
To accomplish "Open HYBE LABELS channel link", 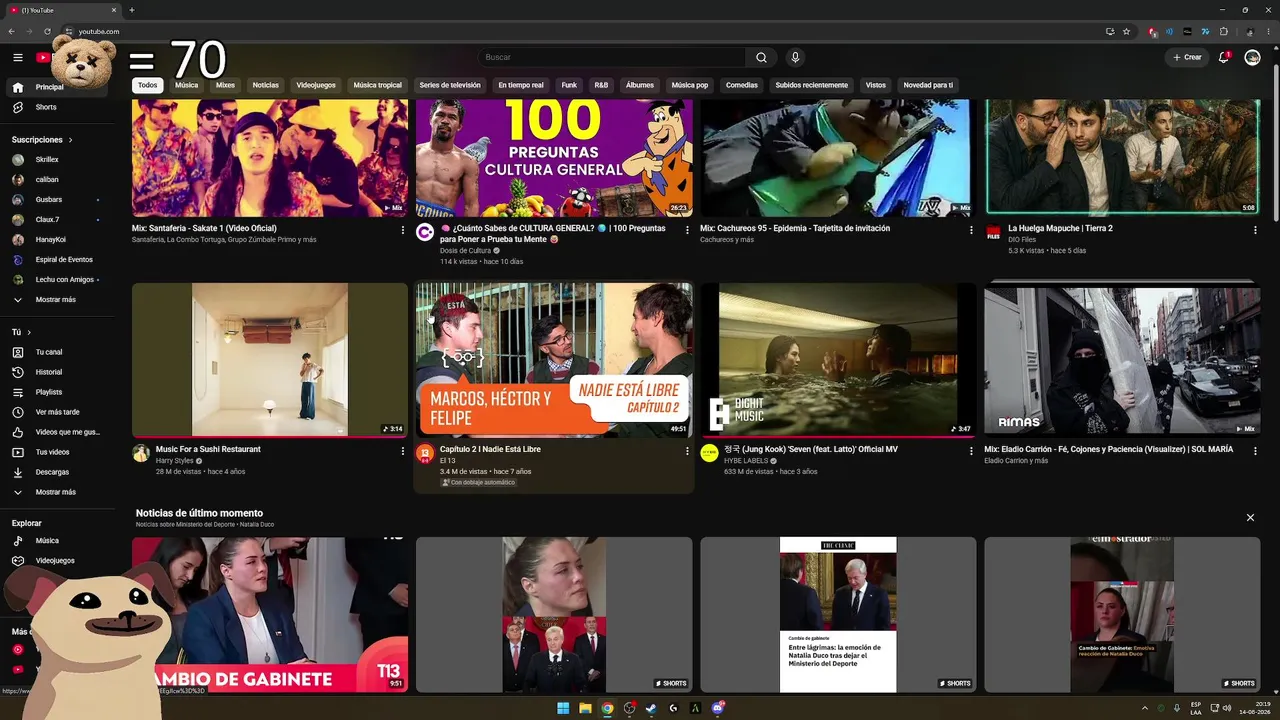I will tap(746, 461).
